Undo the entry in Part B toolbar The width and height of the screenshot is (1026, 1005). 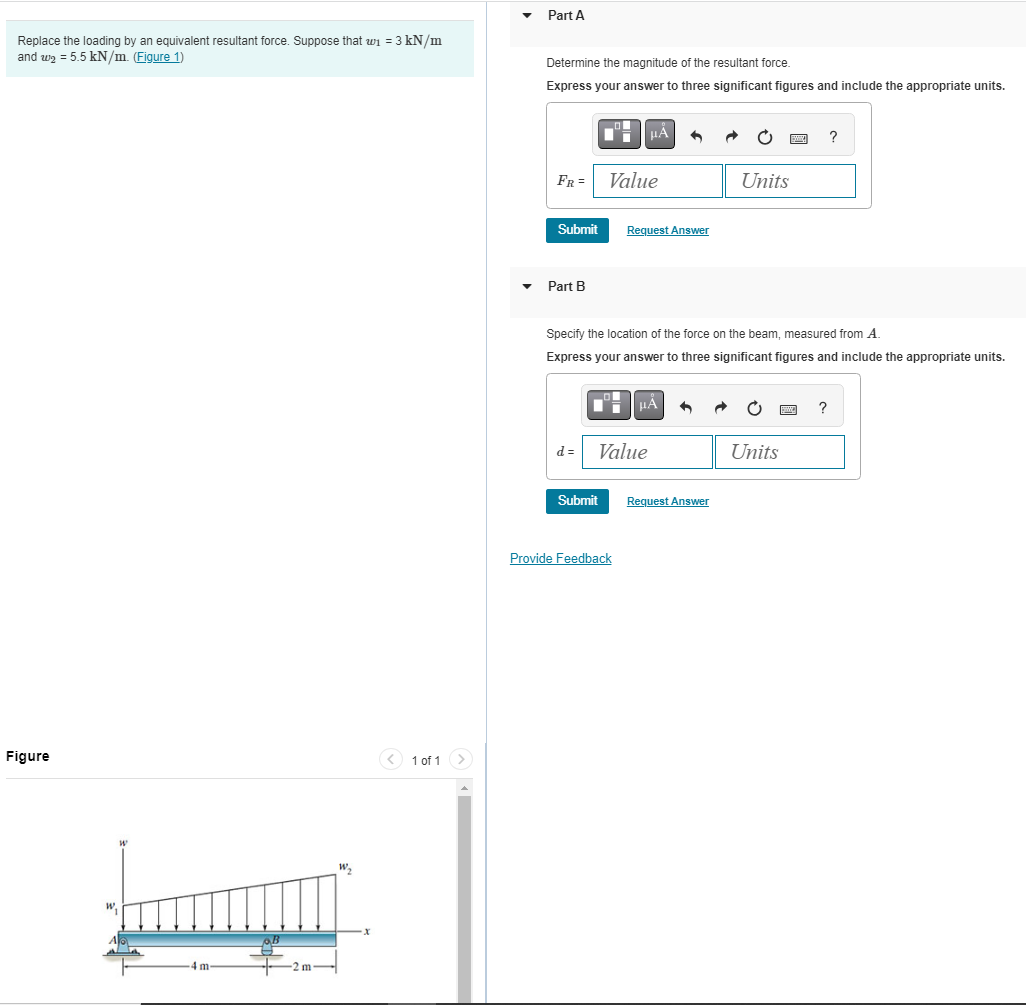point(685,407)
